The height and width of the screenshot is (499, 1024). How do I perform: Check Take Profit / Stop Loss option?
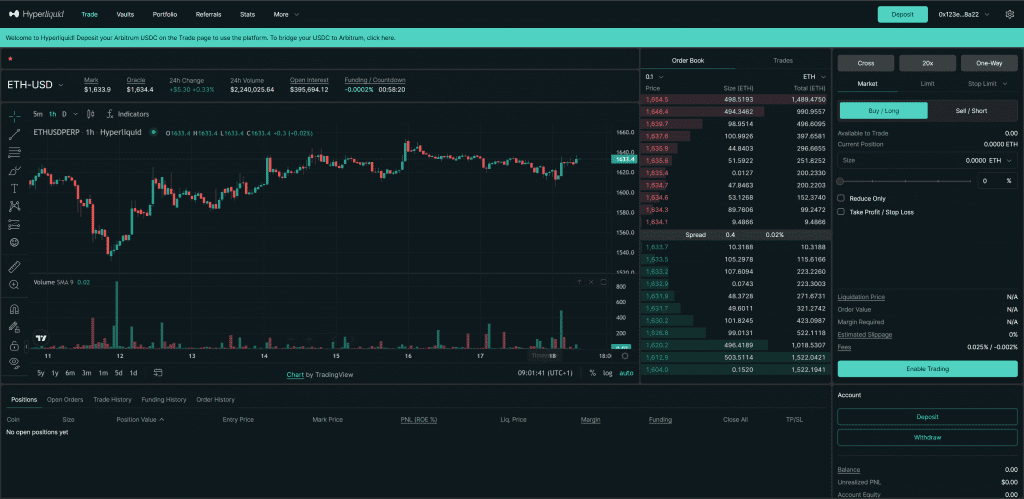841,212
